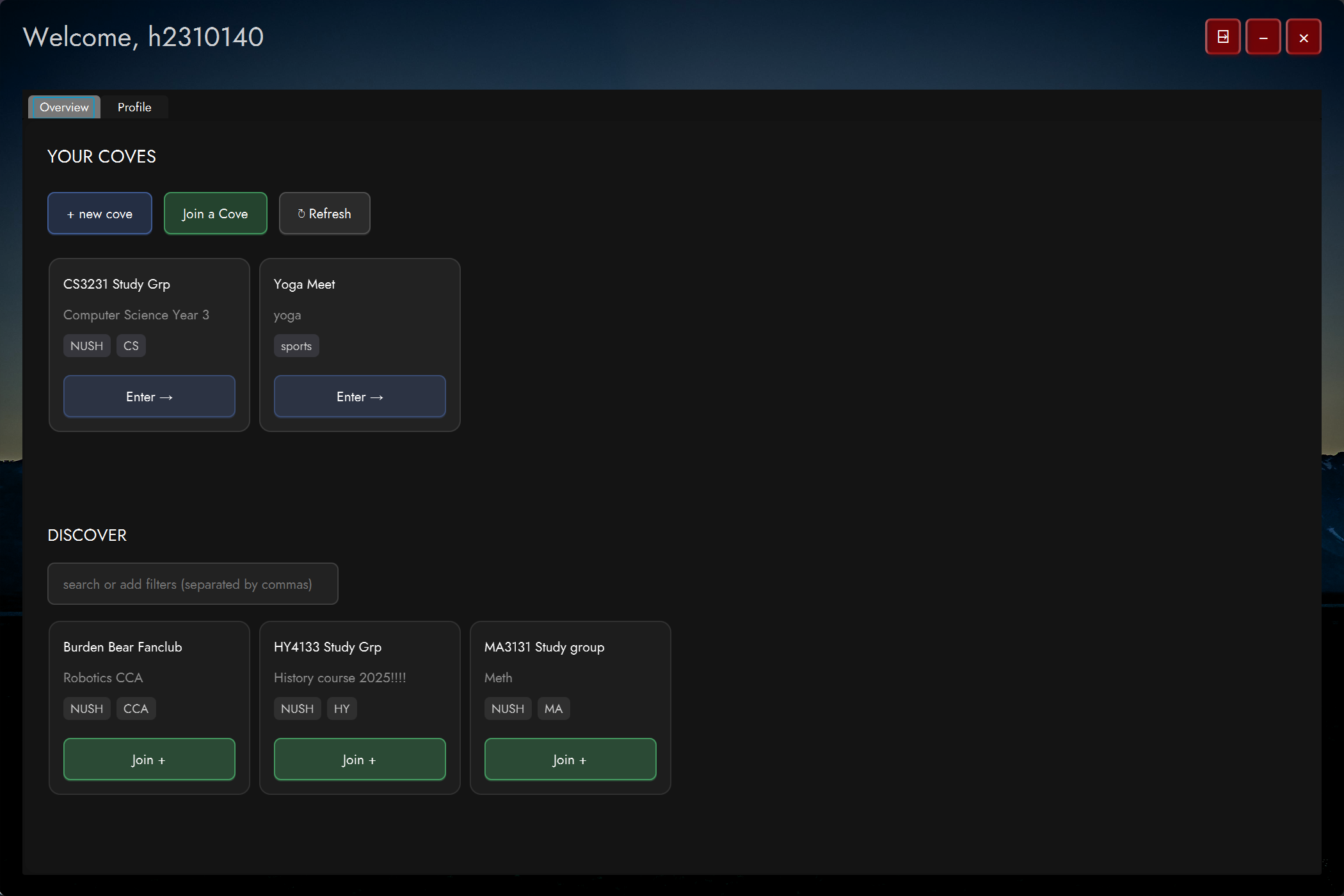Click the 'Join a Cove' button

point(215,214)
